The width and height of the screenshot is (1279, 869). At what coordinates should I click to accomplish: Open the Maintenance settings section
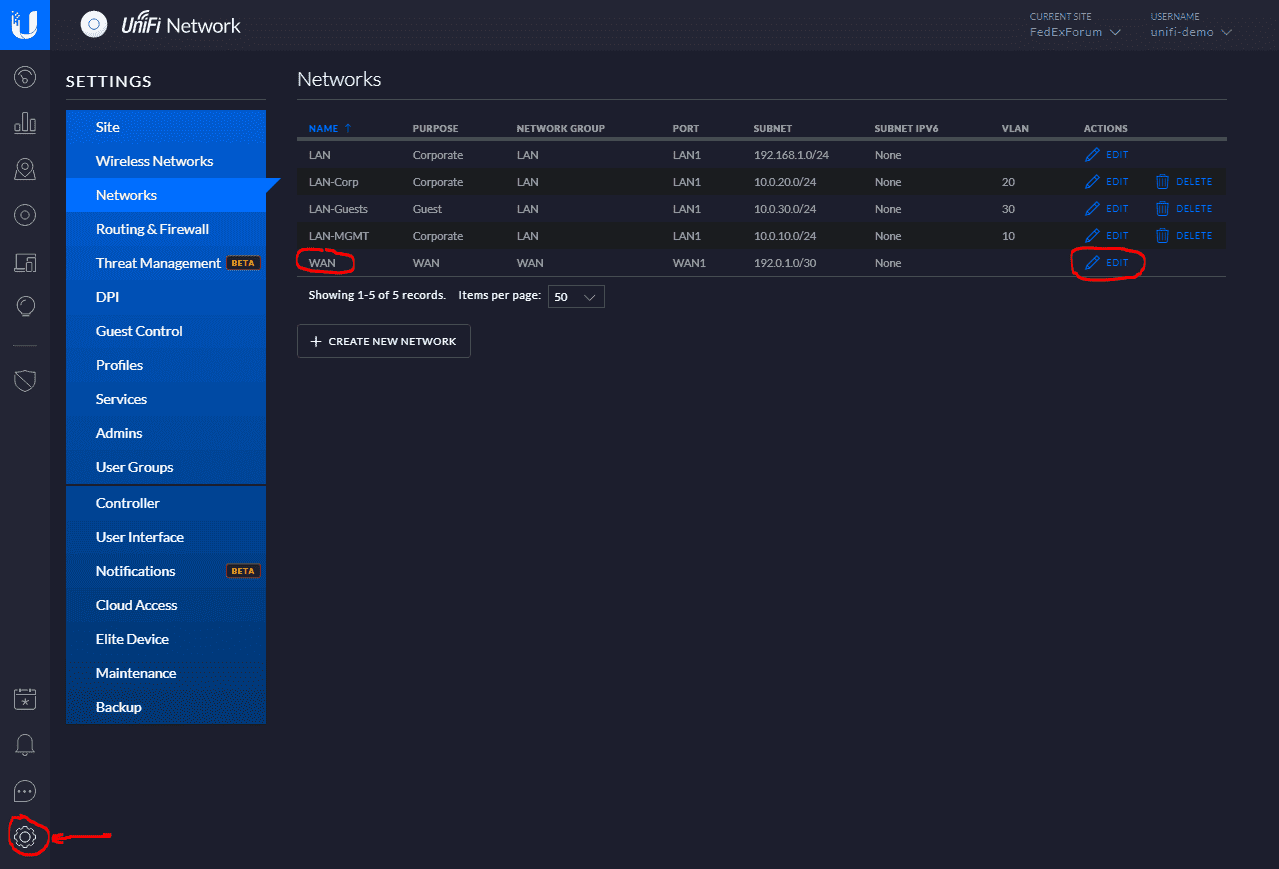click(166, 673)
